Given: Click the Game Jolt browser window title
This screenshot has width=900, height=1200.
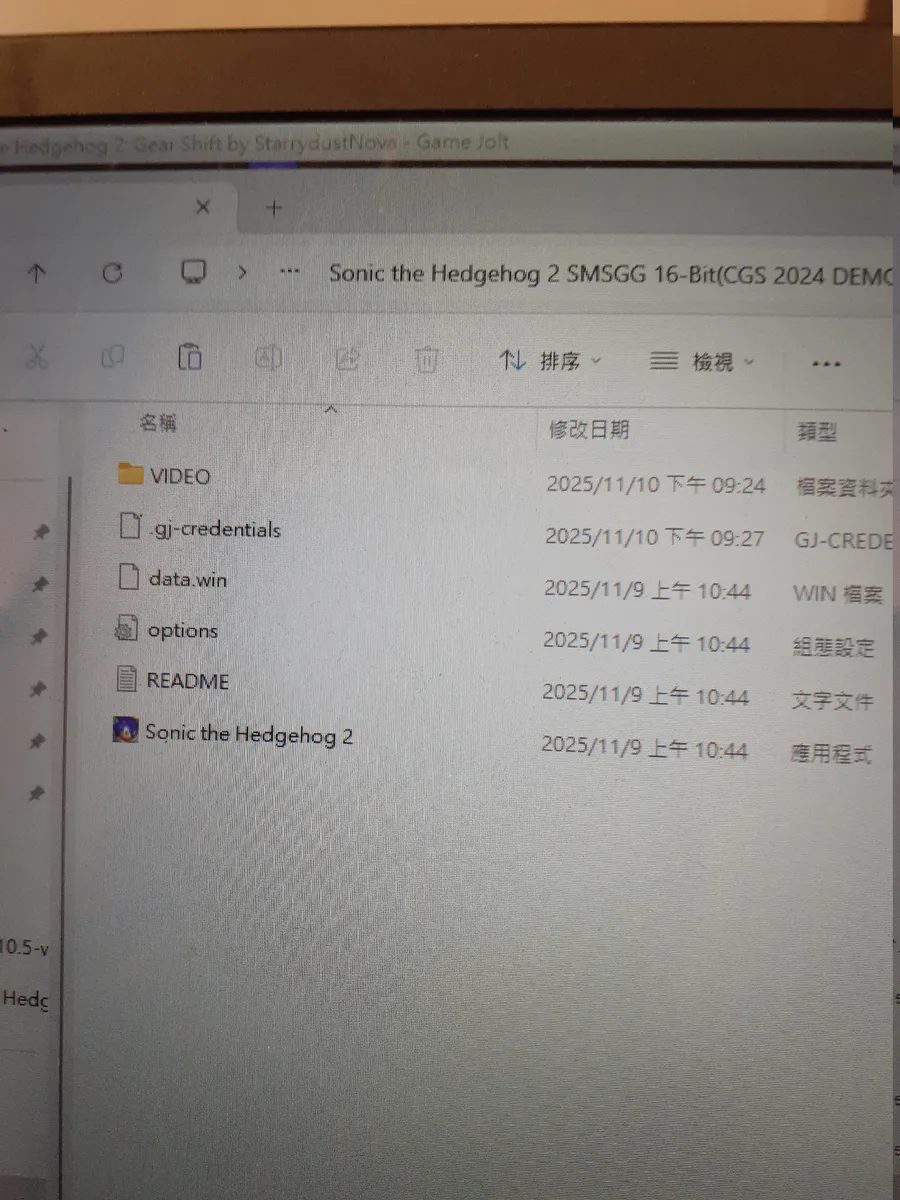Looking at the screenshot, I should [255, 143].
